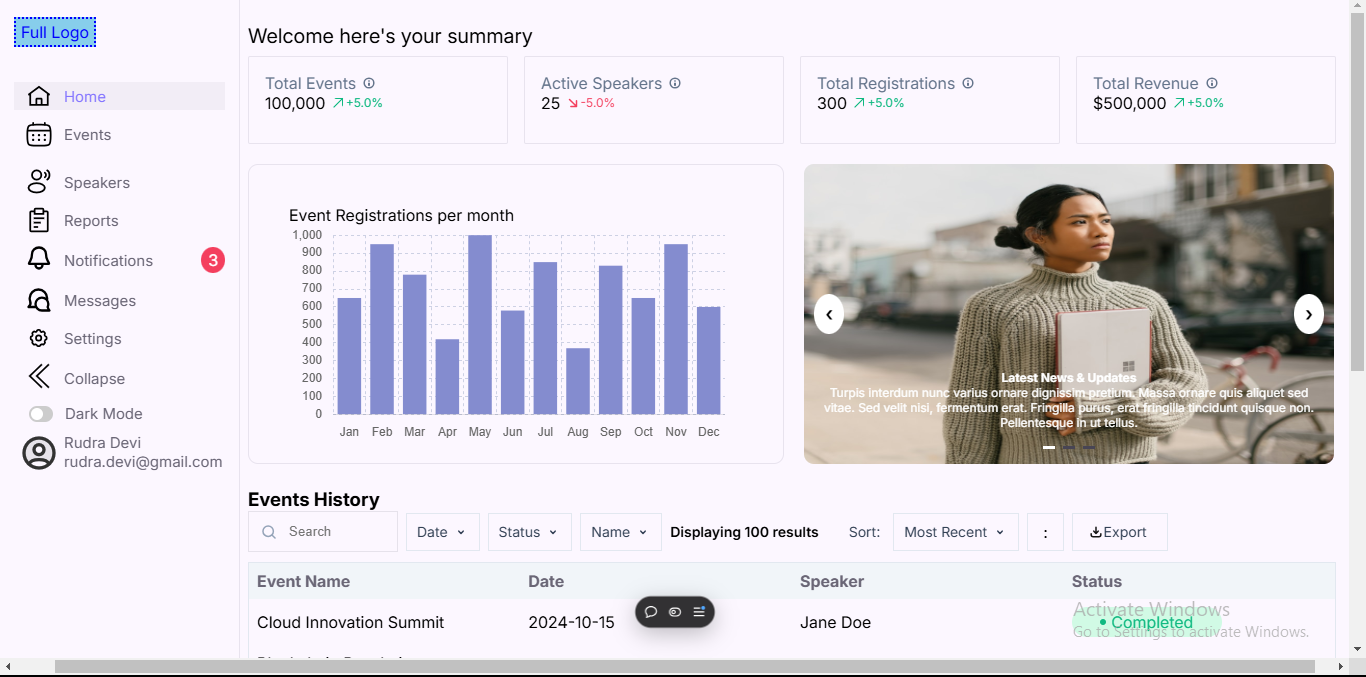
Task: Click the info icon next to Total Revenue
Action: 1212,83
